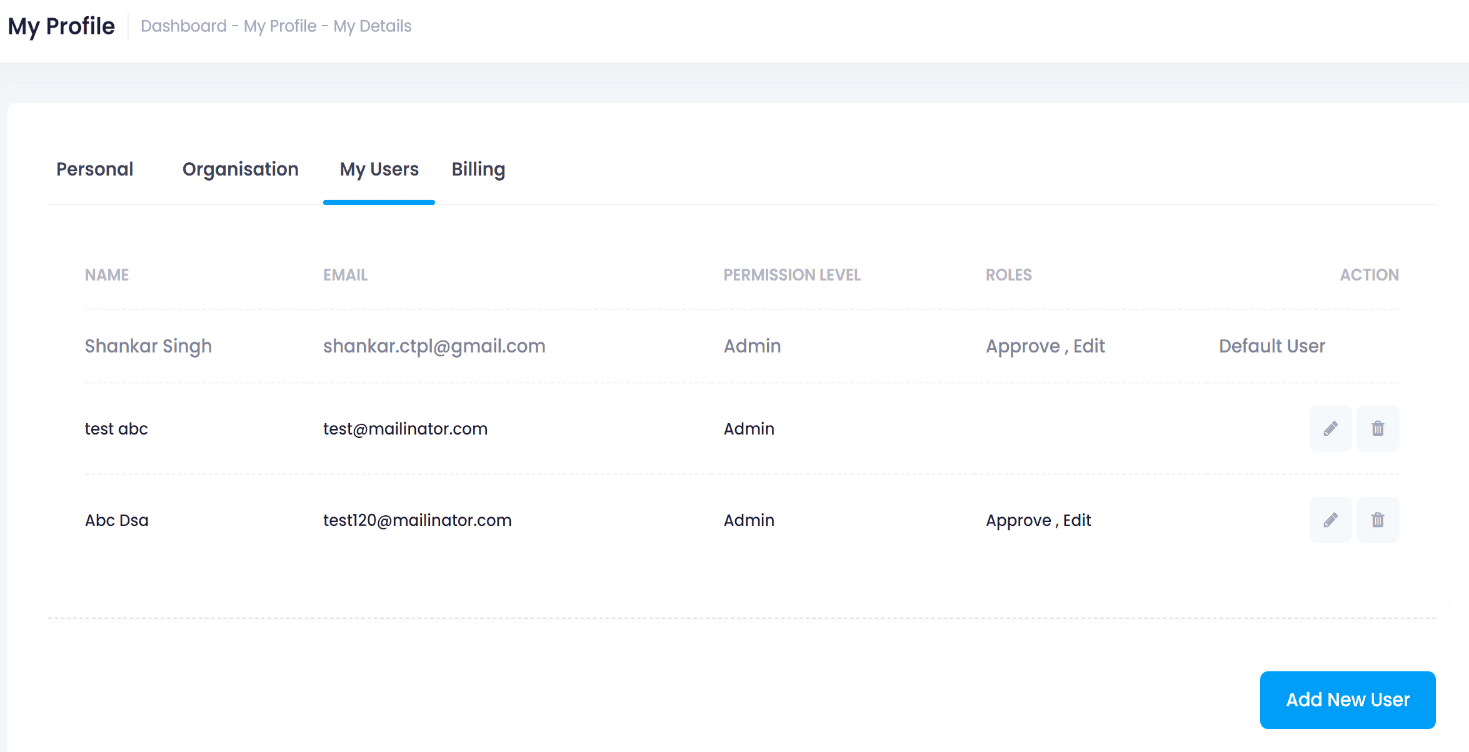
Task: Click the PERMISSION LEVEL column header
Action: click(792, 275)
